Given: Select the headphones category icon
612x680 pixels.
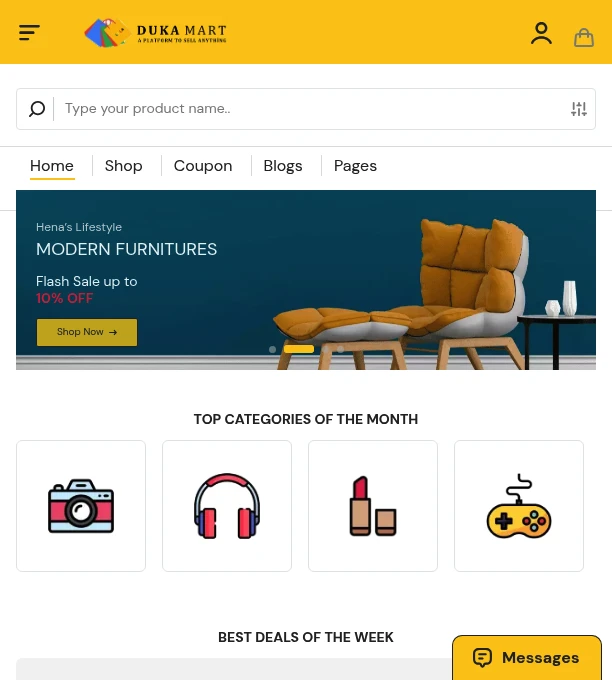Looking at the screenshot, I should pyautogui.click(x=227, y=506).
